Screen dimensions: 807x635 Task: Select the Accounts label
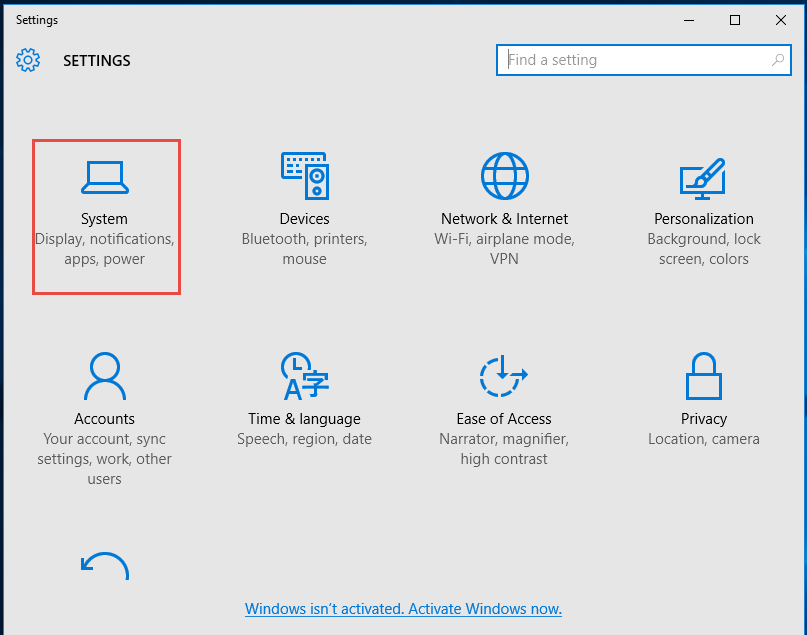point(104,419)
